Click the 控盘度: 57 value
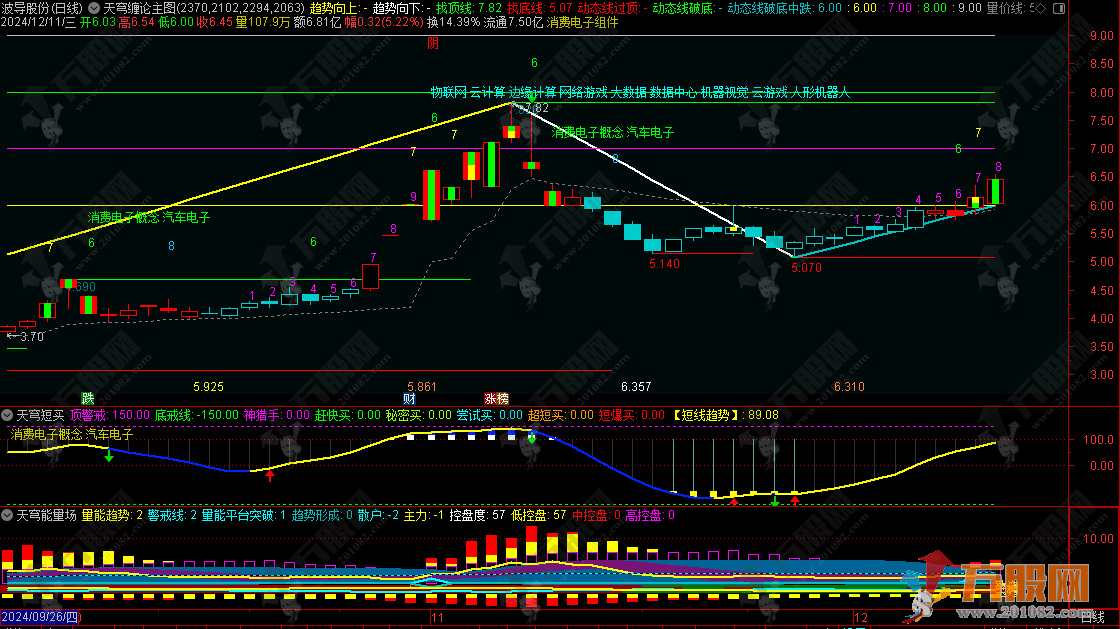Screen dimensions: 1120x629 click(477, 515)
